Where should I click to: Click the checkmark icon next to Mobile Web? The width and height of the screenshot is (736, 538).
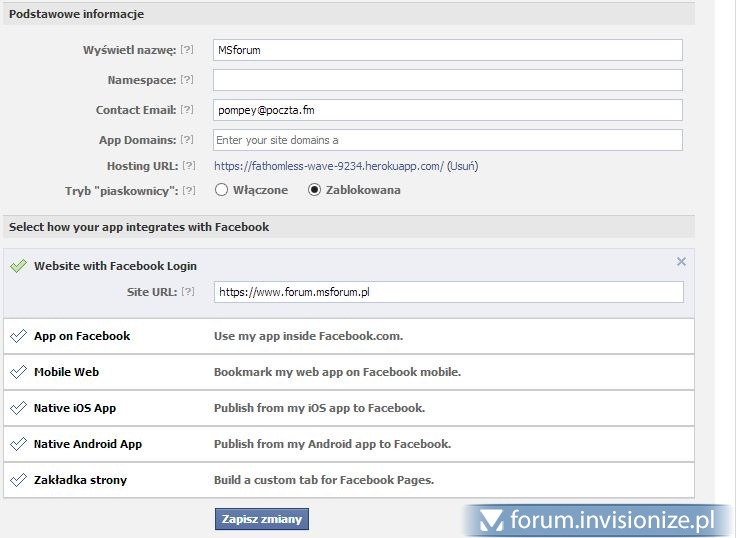pyautogui.click(x=18, y=372)
